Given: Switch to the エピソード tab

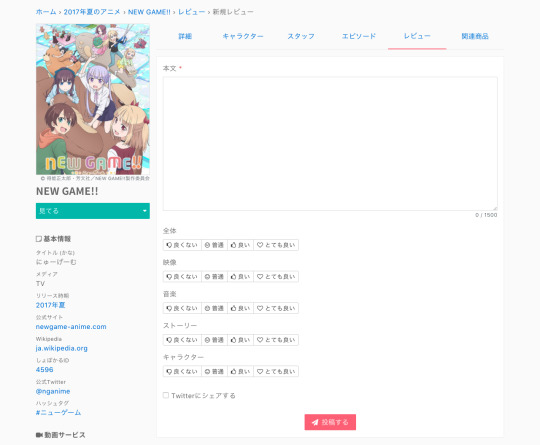Looking at the screenshot, I should [x=359, y=36].
